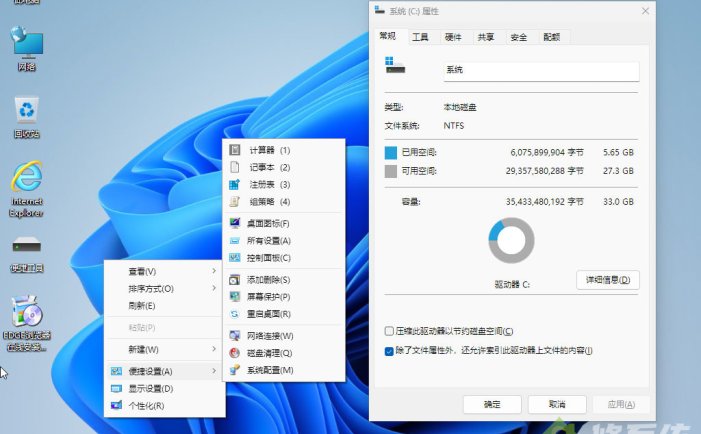Click the 5.65 GB used space value
This screenshot has height=434, width=701.
pos(618,152)
